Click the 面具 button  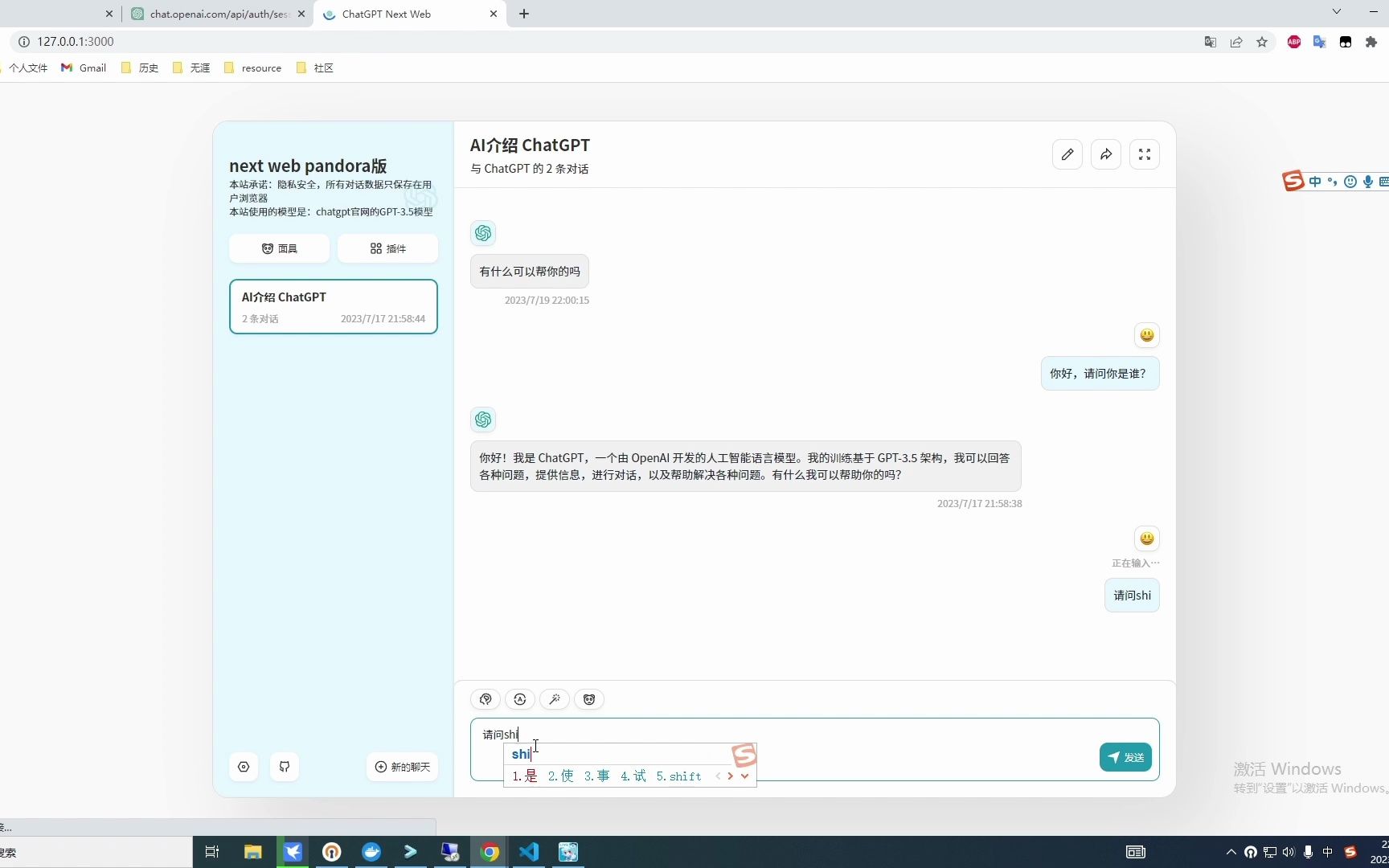tap(279, 248)
